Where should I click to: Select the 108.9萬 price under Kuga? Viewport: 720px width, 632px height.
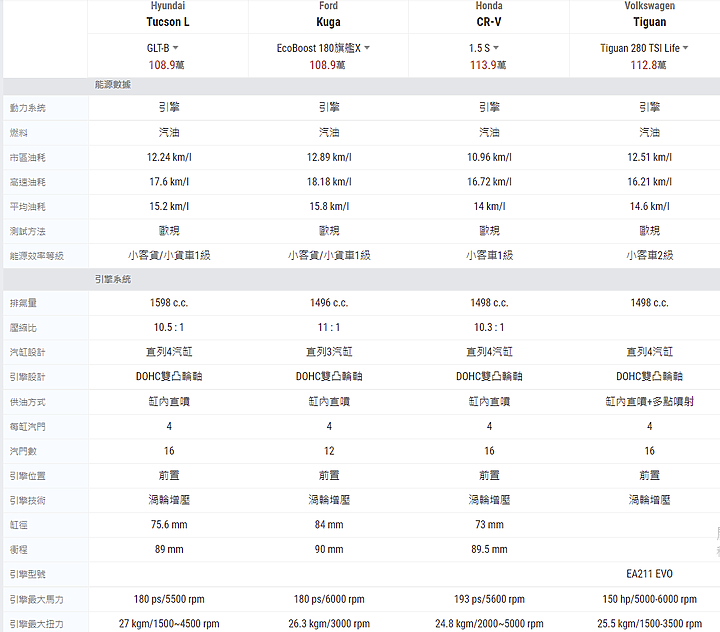[x=327, y=65]
